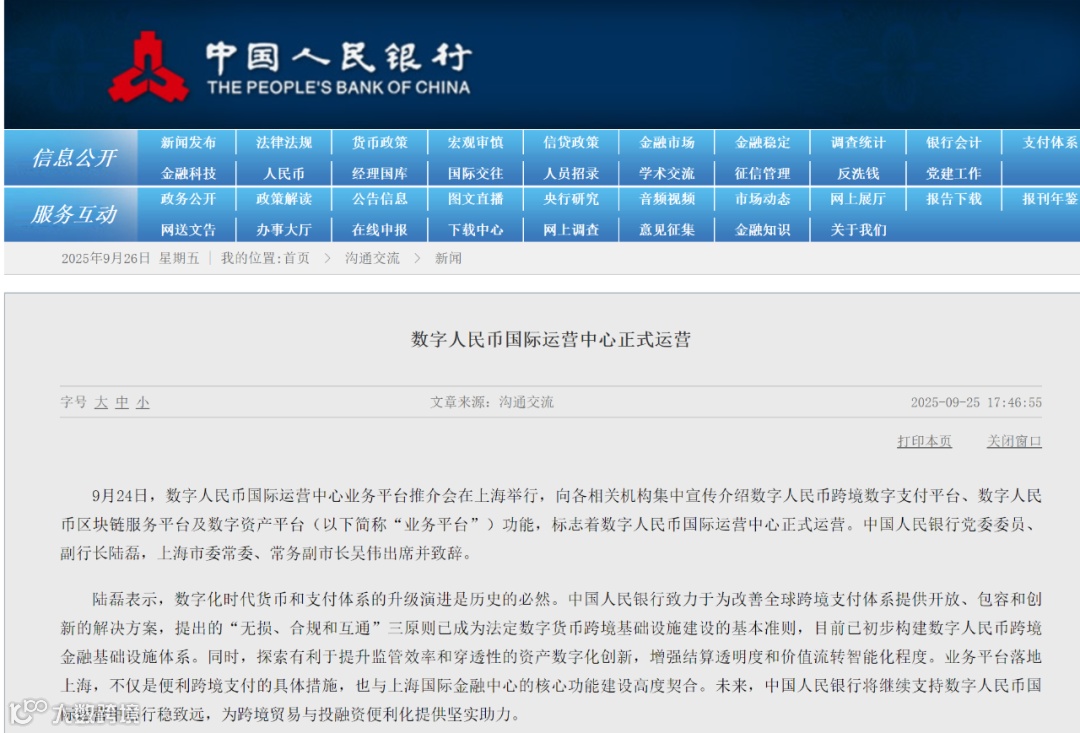Visit 在线申报 page
This screenshot has width=1080, height=733.
tap(380, 230)
